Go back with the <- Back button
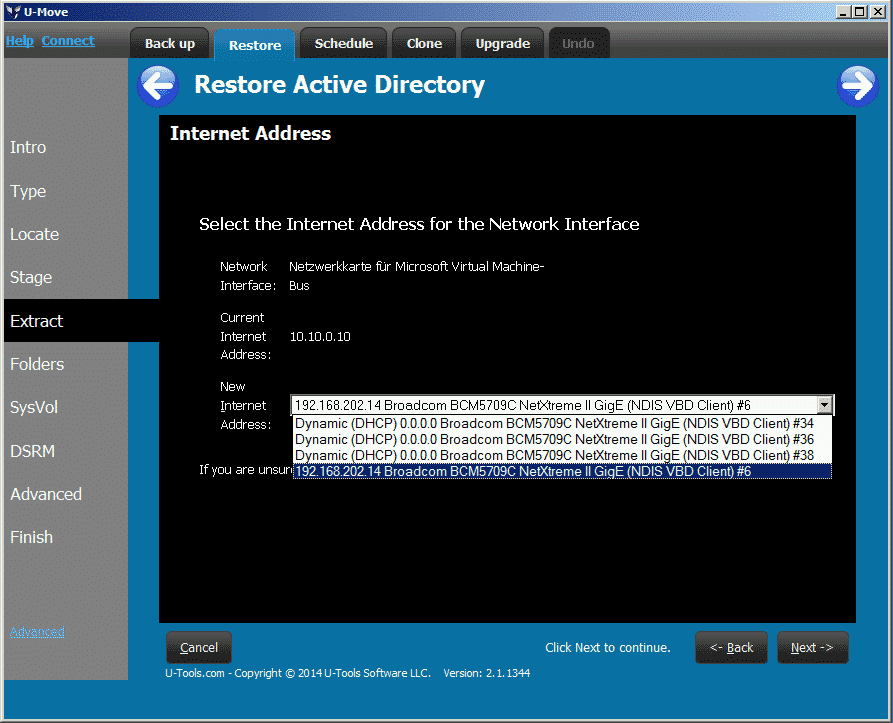The height and width of the screenshot is (723, 893). 731,647
